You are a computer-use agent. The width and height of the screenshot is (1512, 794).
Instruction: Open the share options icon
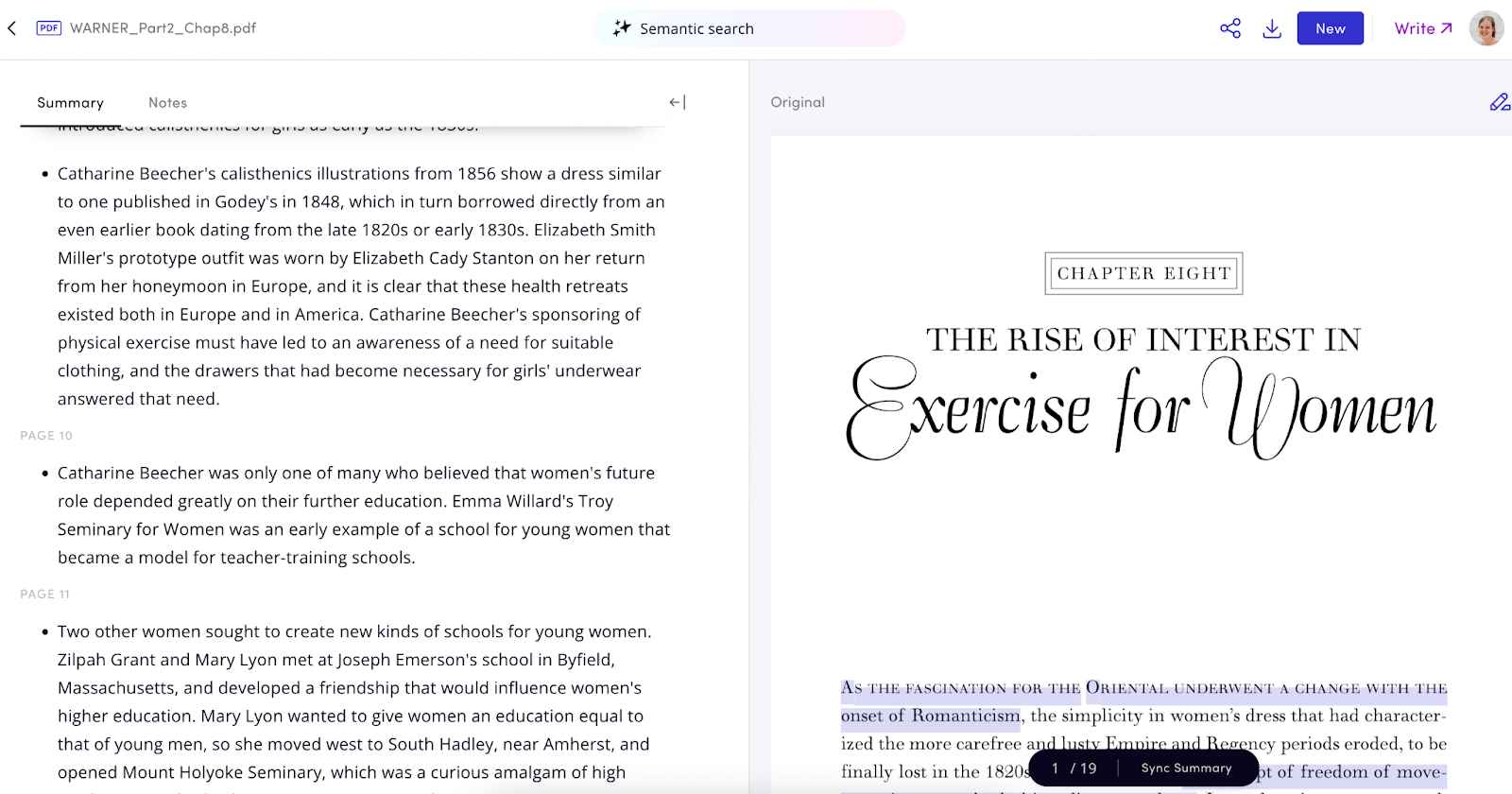pos(1230,28)
